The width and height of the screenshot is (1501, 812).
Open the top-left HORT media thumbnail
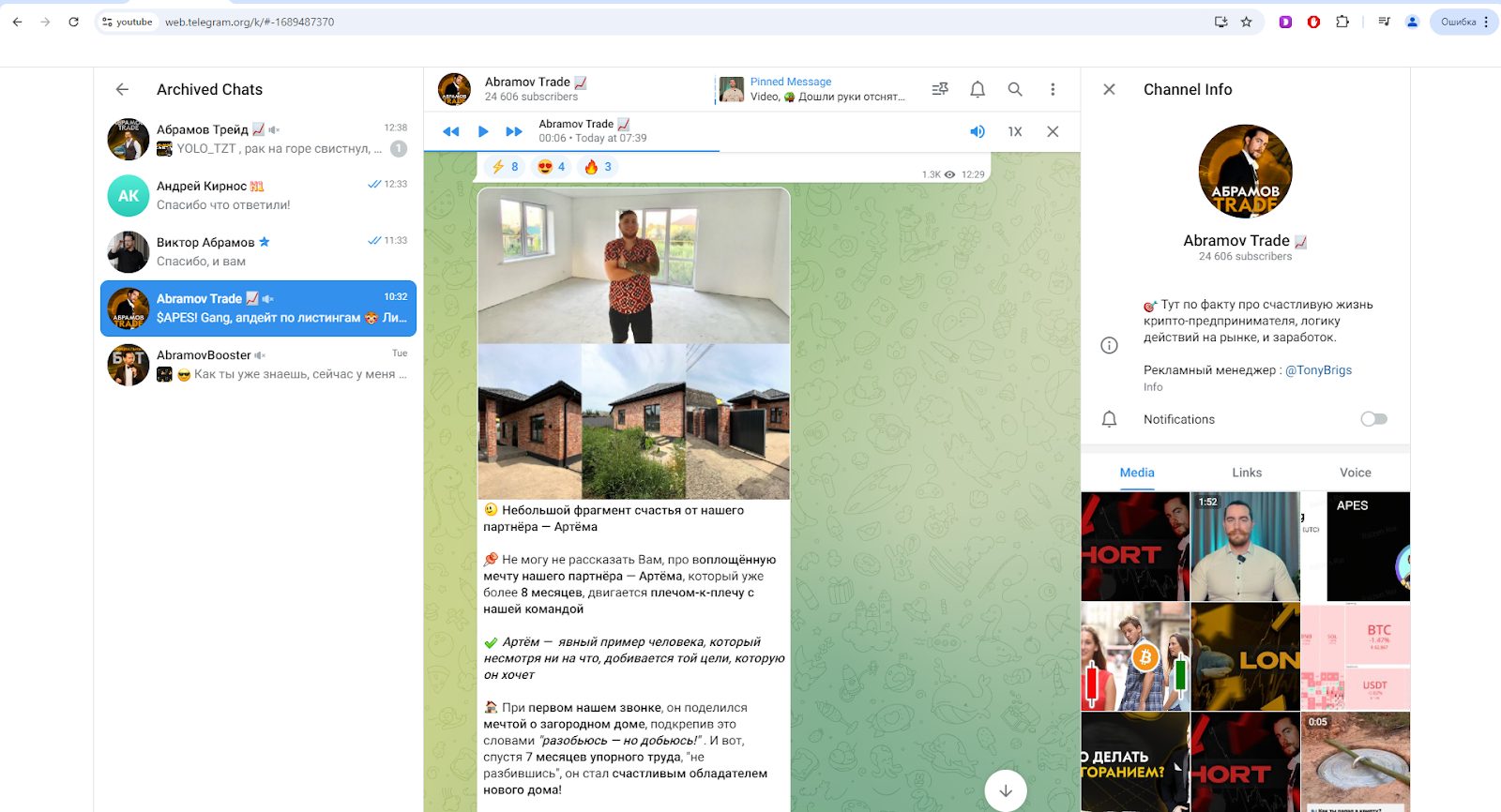1135,547
